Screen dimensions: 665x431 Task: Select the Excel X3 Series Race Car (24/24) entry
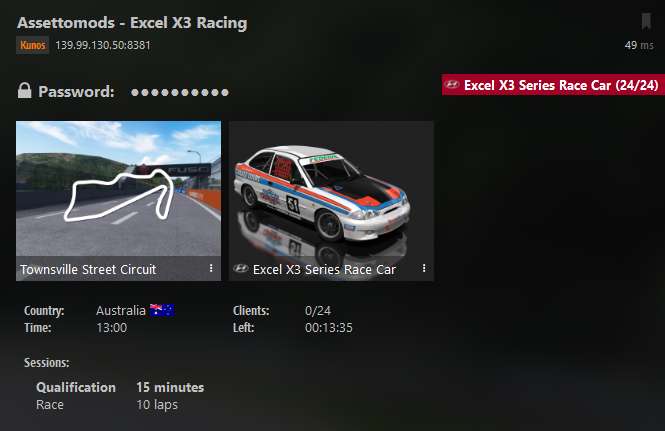(553, 85)
